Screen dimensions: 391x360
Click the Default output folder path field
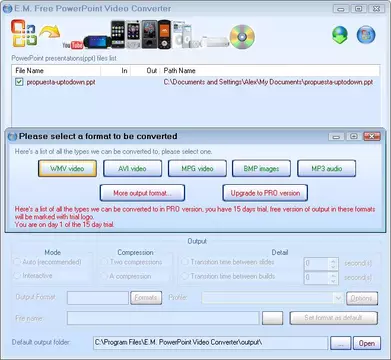click(210, 343)
